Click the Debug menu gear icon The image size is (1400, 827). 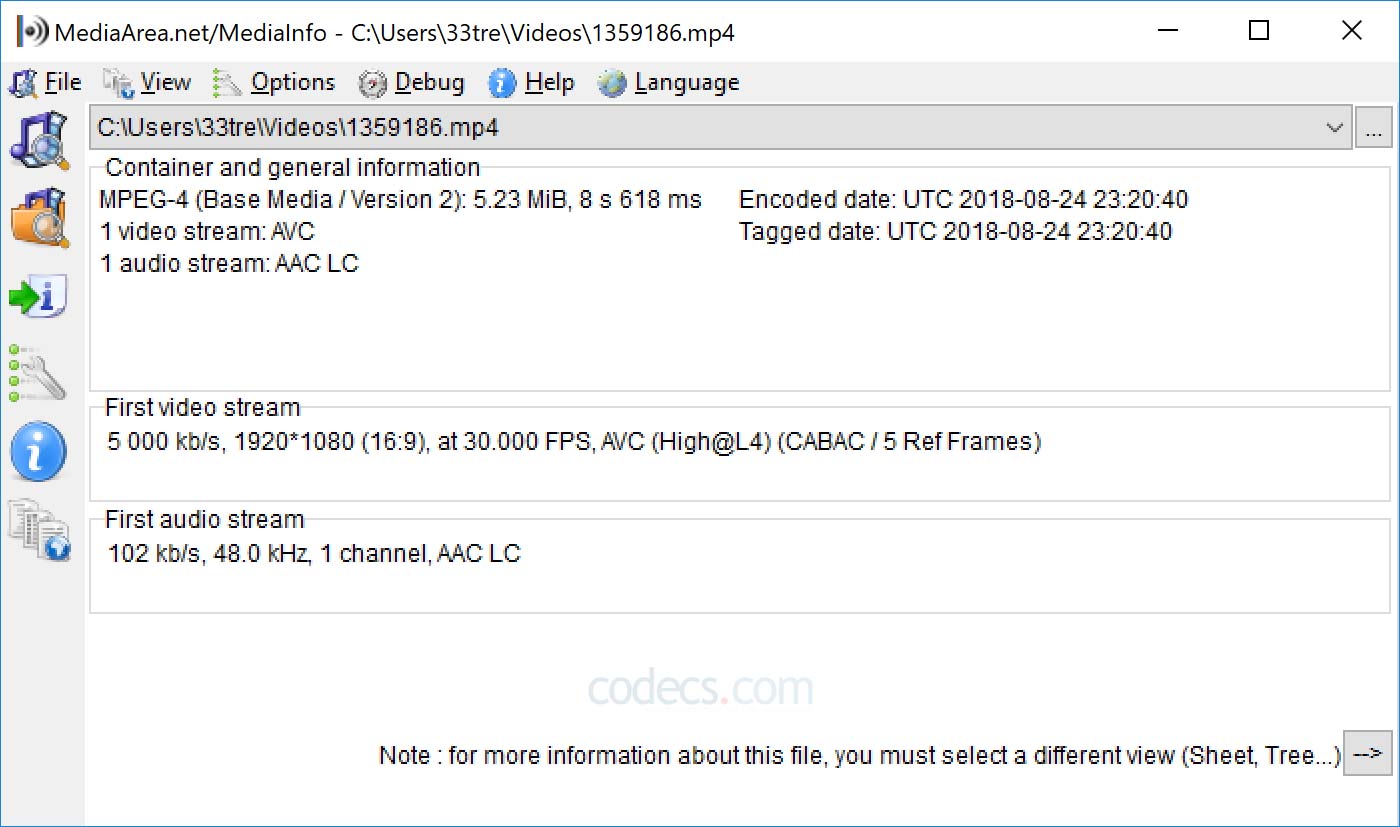point(372,83)
